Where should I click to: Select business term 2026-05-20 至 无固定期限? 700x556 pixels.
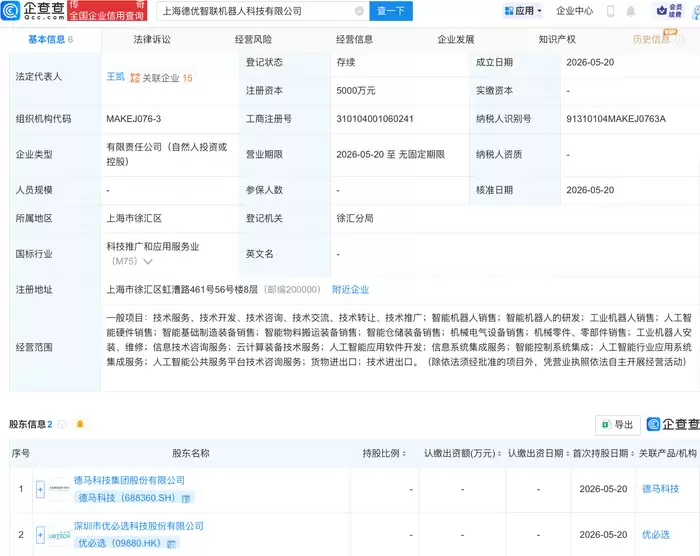point(391,155)
